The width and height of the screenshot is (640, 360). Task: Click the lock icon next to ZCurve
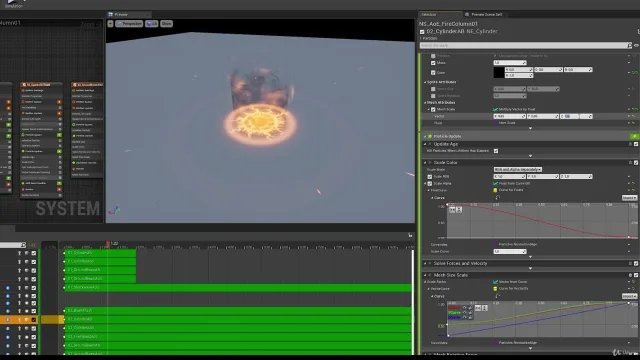tap(470, 317)
